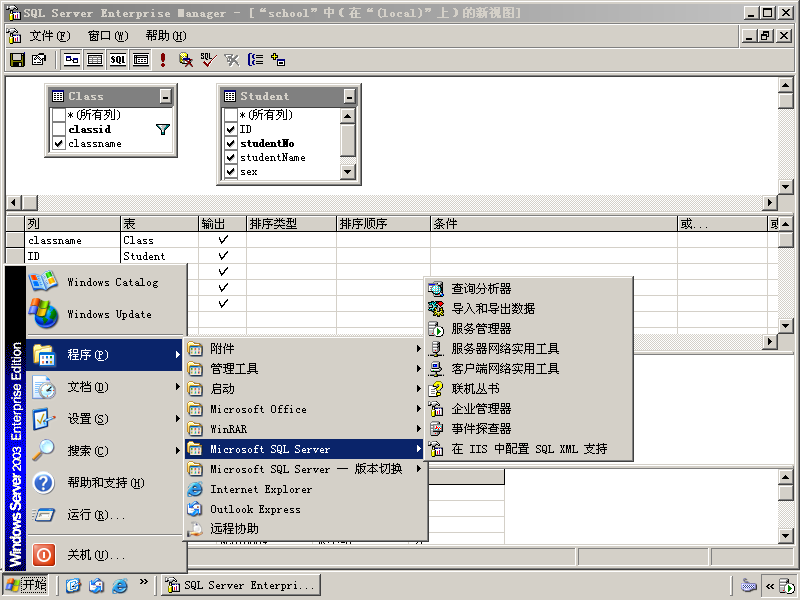Toggle the diagram pane toolbar button
The height and width of the screenshot is (600, 800).
(72, 60)
